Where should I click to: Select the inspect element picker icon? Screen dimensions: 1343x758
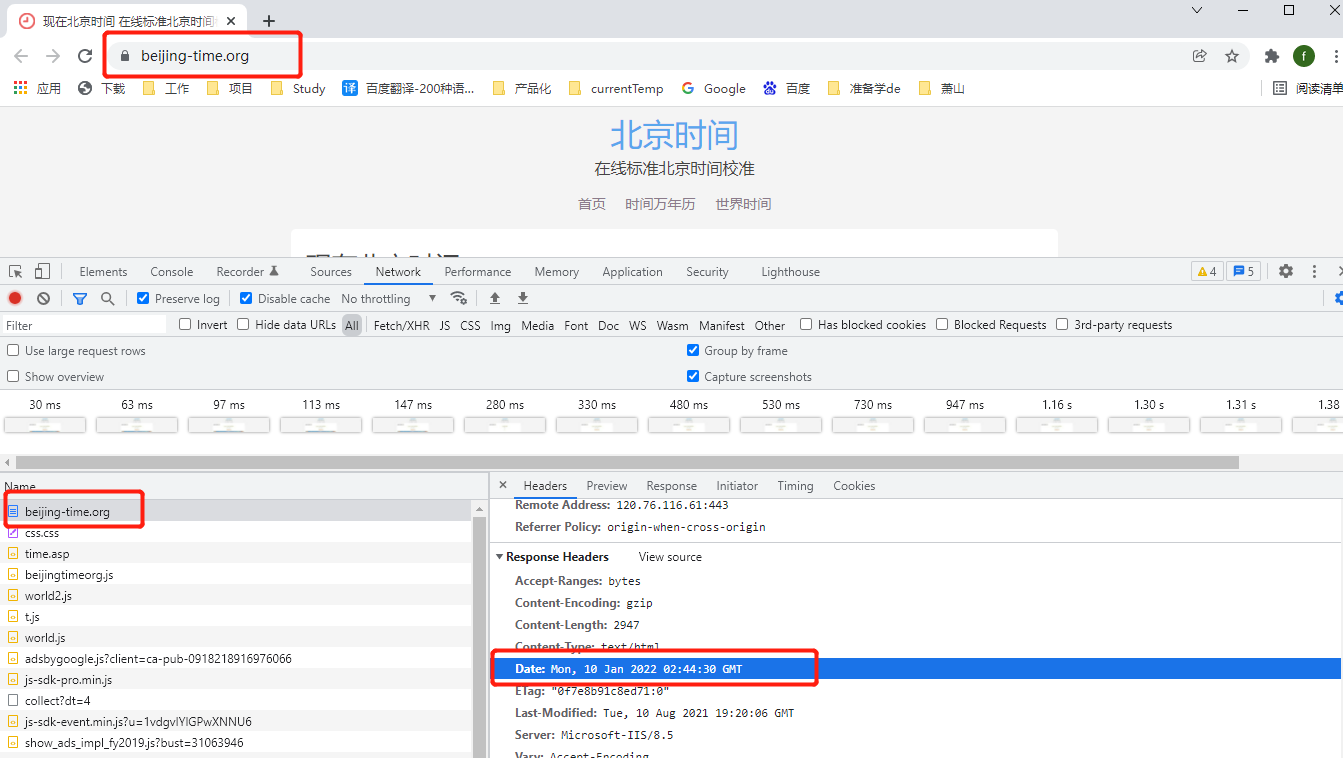pos(16,271)
